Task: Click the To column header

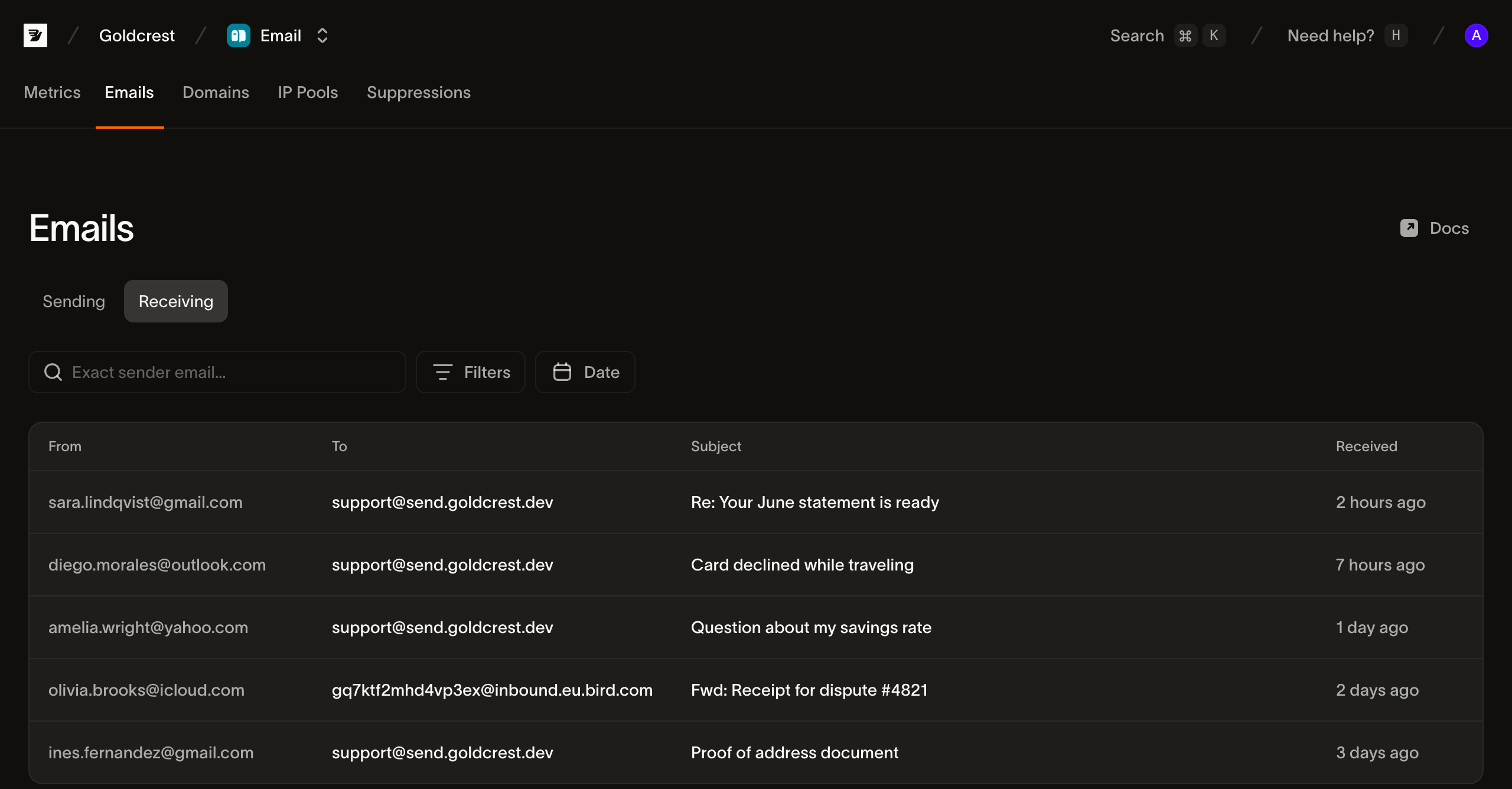Action: click(x=340, y=446)
